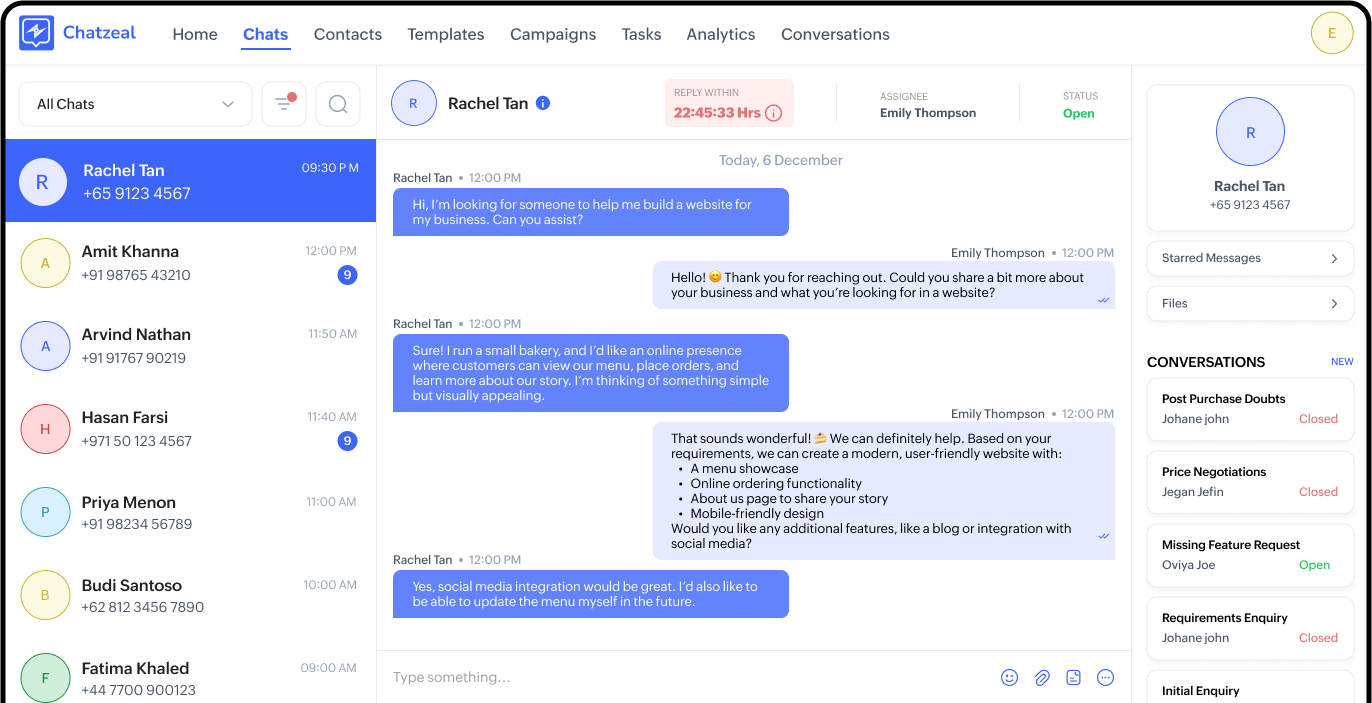Open the Rachel Tan chat row

click(x=191, y=181)
